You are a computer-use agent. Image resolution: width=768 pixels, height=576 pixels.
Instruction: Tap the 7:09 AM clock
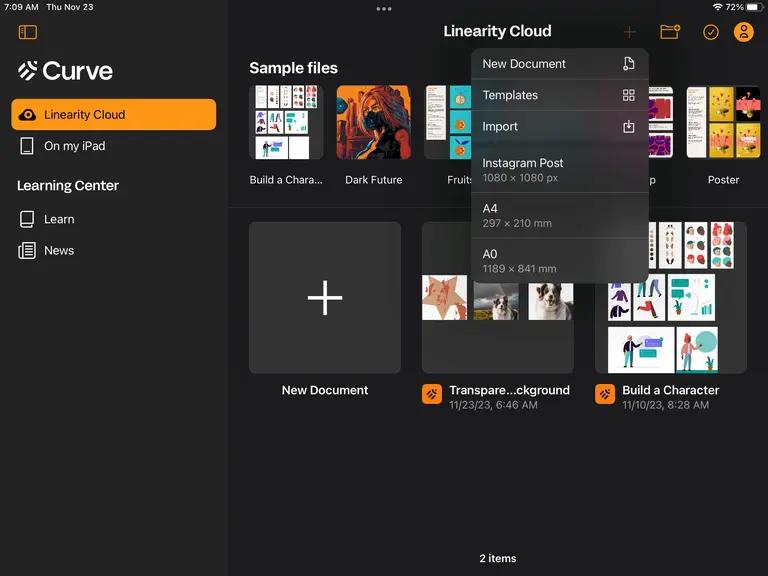click(21, 7)
